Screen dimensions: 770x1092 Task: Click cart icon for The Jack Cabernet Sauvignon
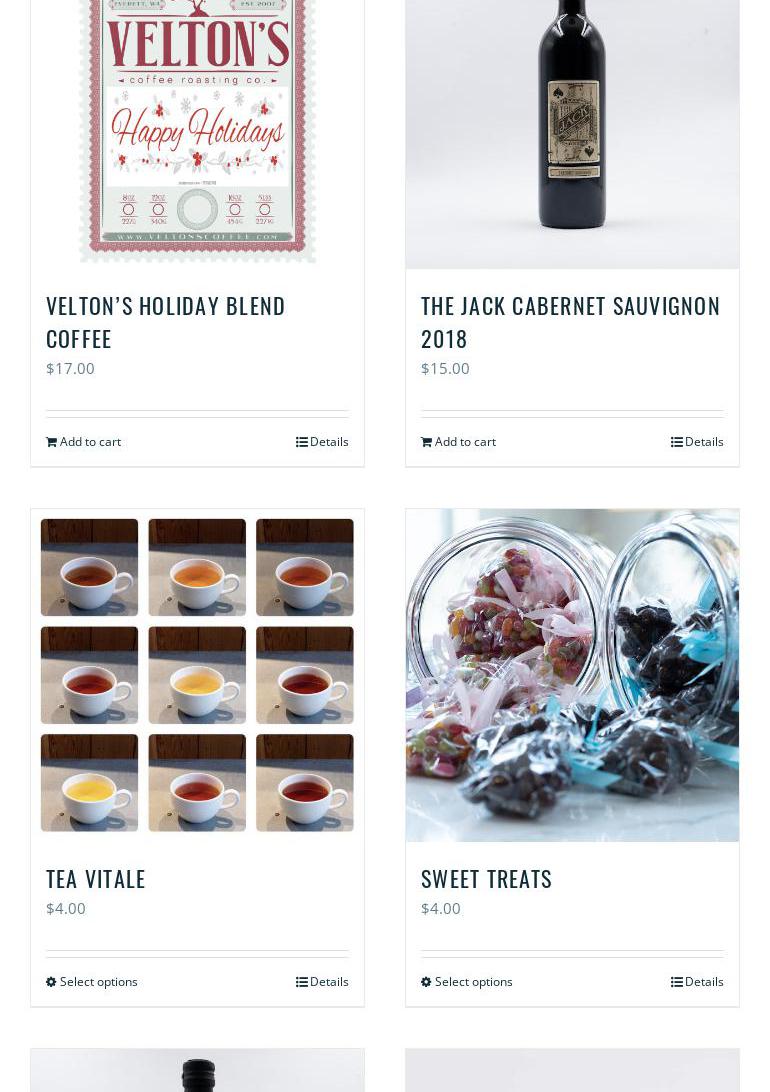(427, 442)
